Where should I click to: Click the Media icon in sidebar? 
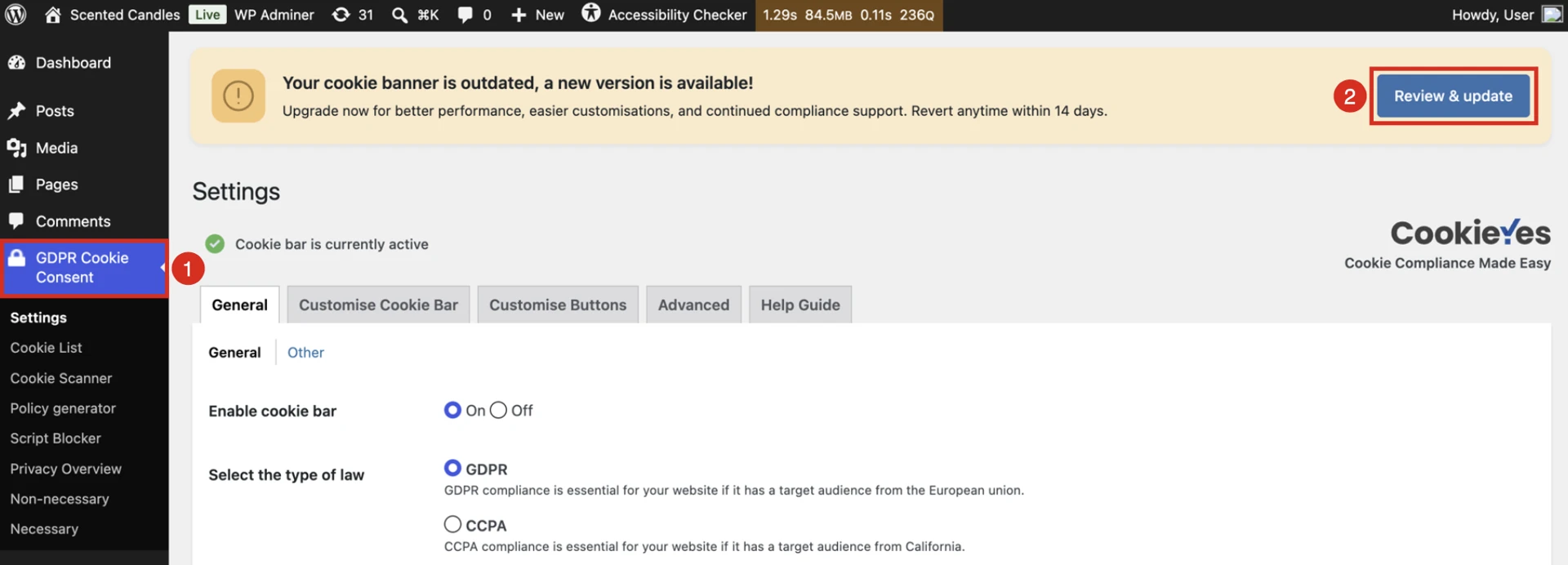16,148
